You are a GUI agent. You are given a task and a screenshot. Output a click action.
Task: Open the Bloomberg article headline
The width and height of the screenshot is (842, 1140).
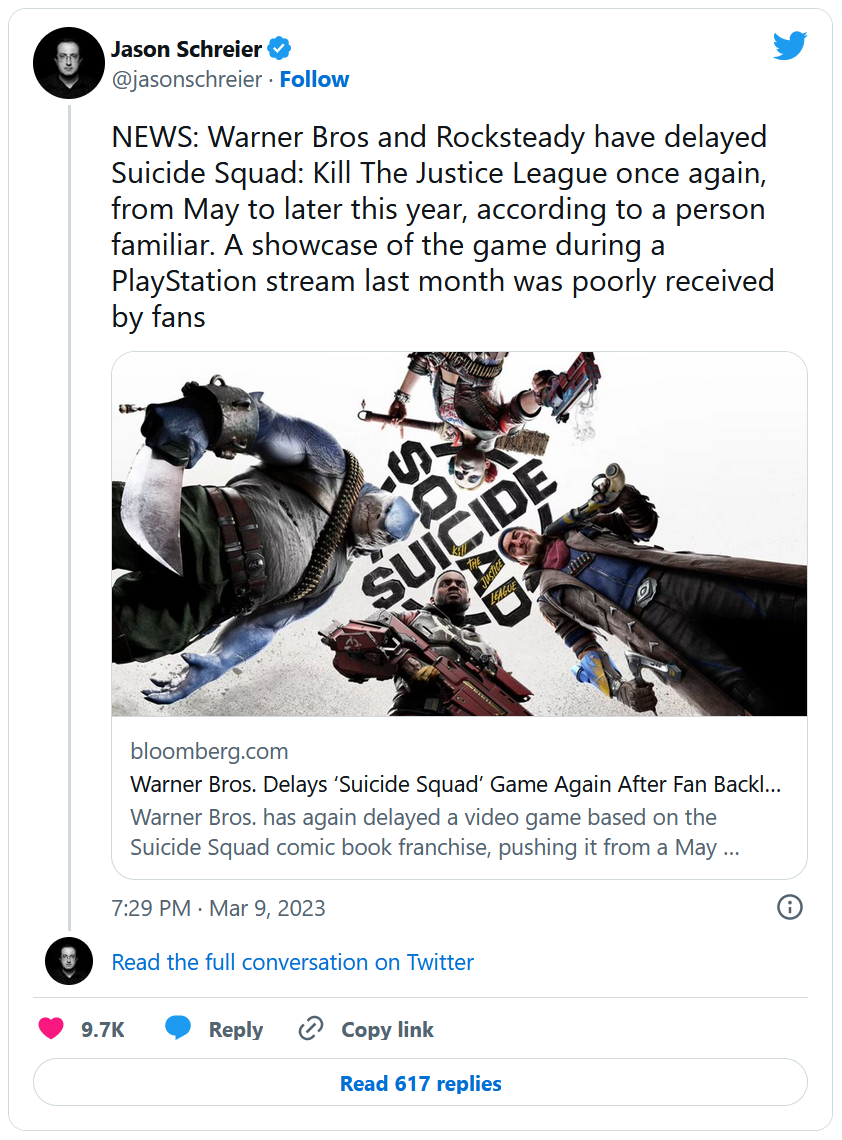[x=456, y=784]
